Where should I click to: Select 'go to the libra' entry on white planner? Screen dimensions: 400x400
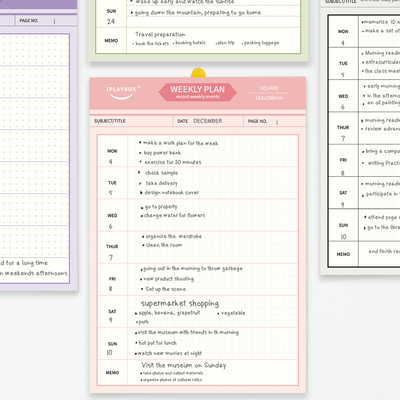click(383, 227)
